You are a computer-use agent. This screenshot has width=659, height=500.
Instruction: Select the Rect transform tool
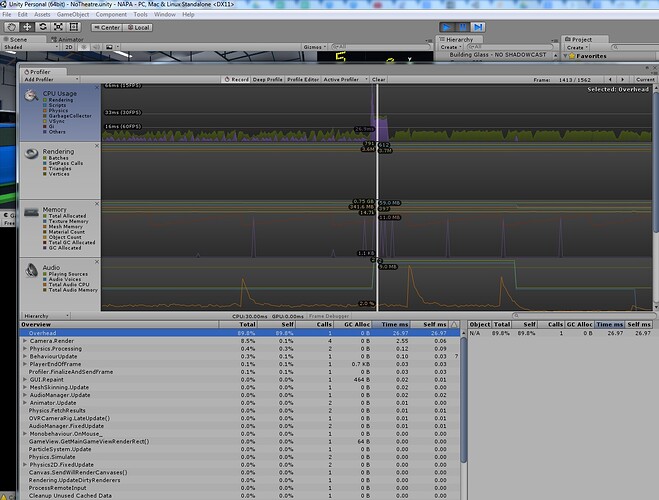(x=74, y=27)
